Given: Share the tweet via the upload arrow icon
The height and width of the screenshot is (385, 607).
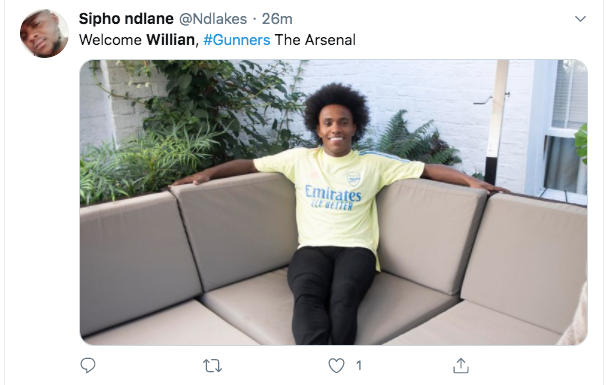Looking at the screenshot, I should (461, 365).
